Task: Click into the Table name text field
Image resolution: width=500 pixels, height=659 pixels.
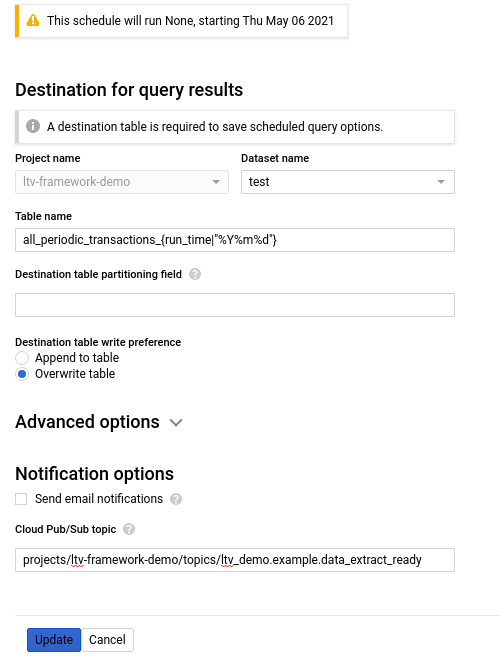Action: (235, 240)
